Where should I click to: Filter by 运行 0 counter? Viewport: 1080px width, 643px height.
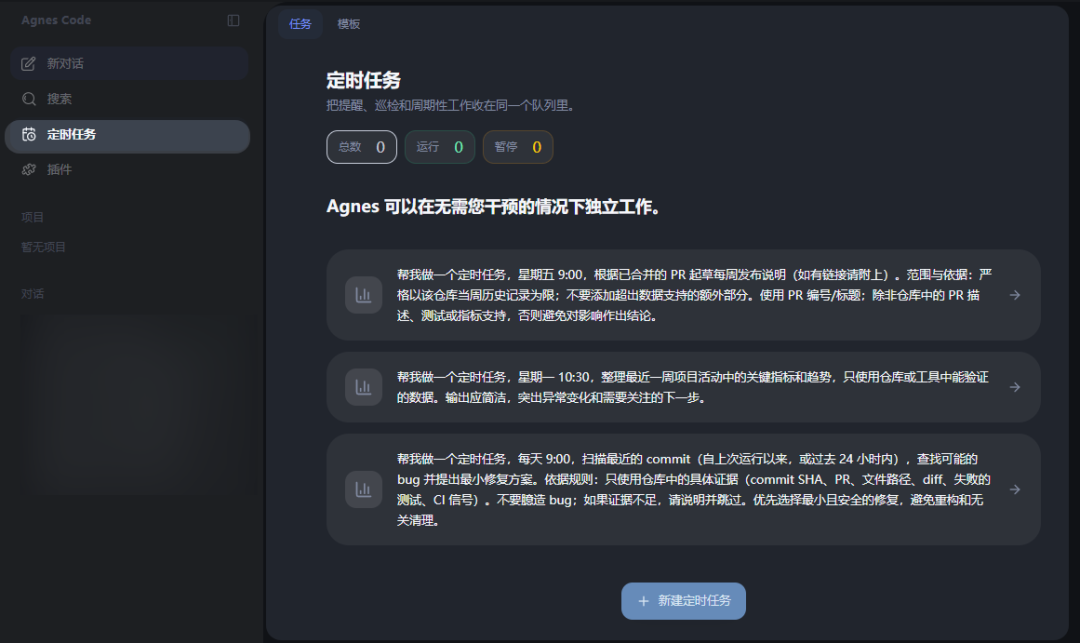[x=439, y=147]
